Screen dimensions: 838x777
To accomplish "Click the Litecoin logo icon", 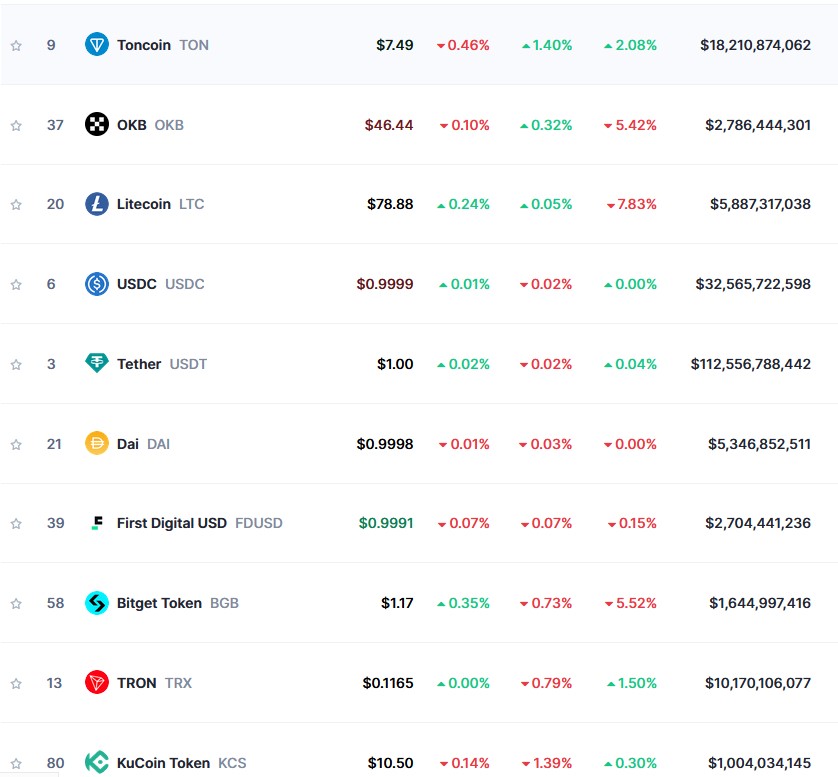I will click(97, 204).
